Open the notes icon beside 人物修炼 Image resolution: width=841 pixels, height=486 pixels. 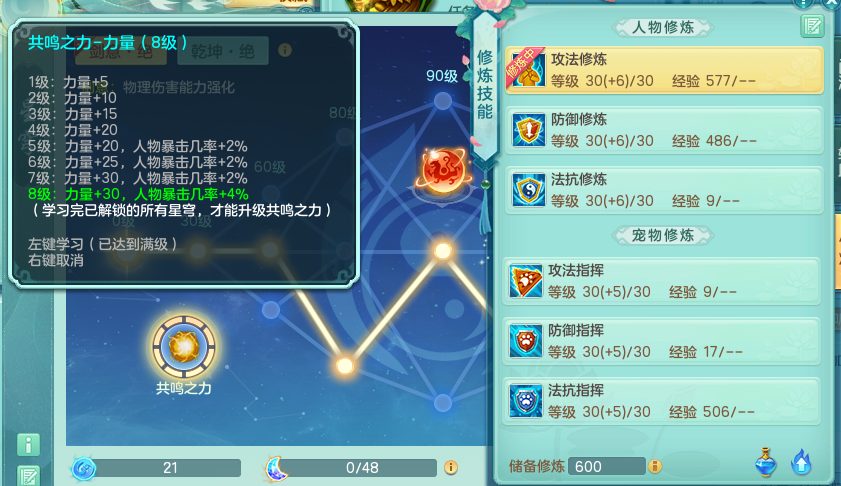(812, 26)
